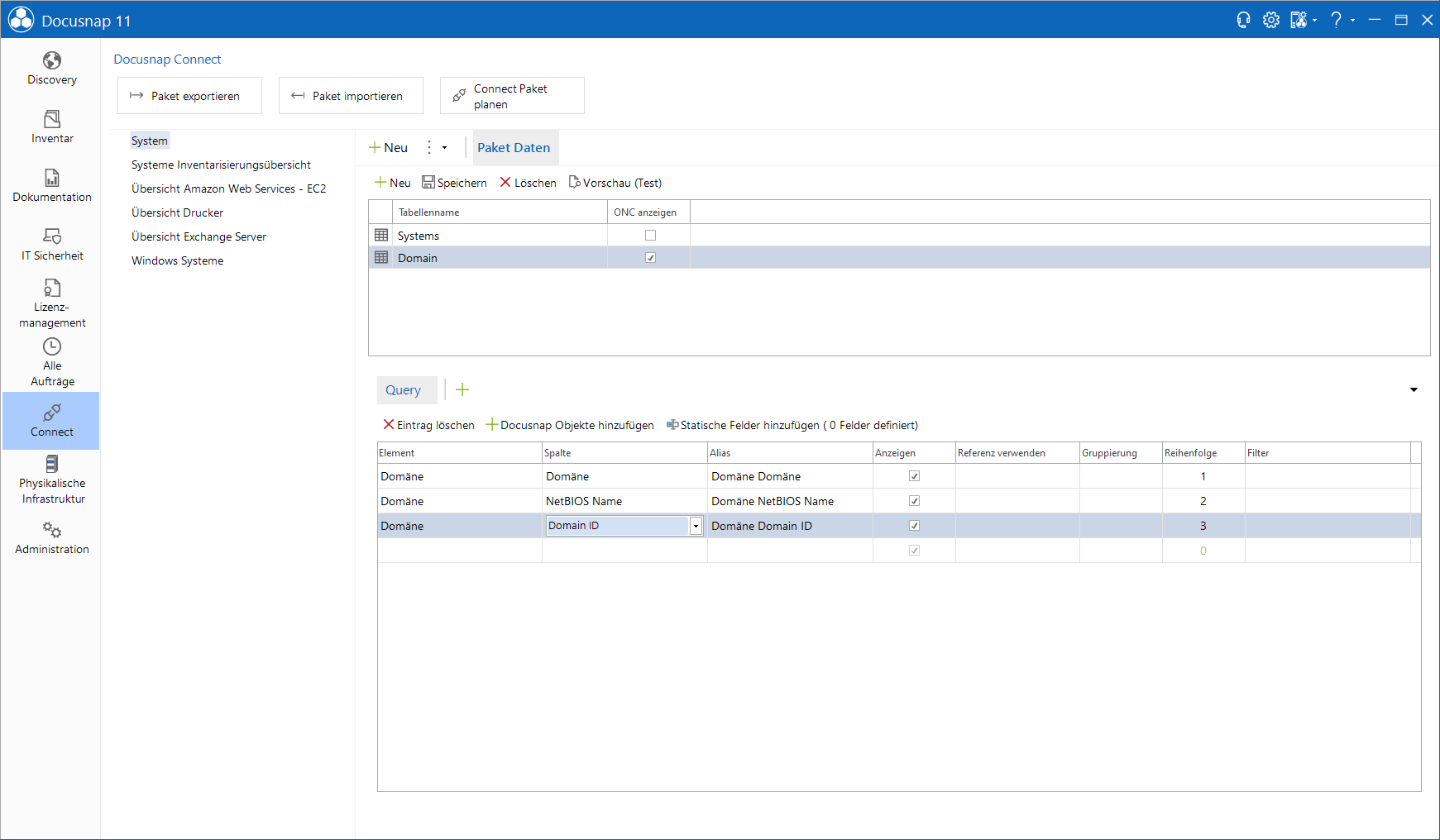Viewport: 1440px width, 840px height.
Task: Click Reihenfolge column header
Action: pos(1203,453)
